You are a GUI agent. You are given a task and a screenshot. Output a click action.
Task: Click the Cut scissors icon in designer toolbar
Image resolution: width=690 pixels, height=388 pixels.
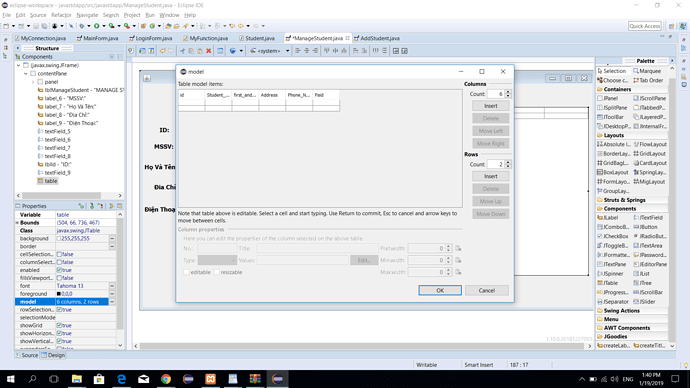coord(182,51)
